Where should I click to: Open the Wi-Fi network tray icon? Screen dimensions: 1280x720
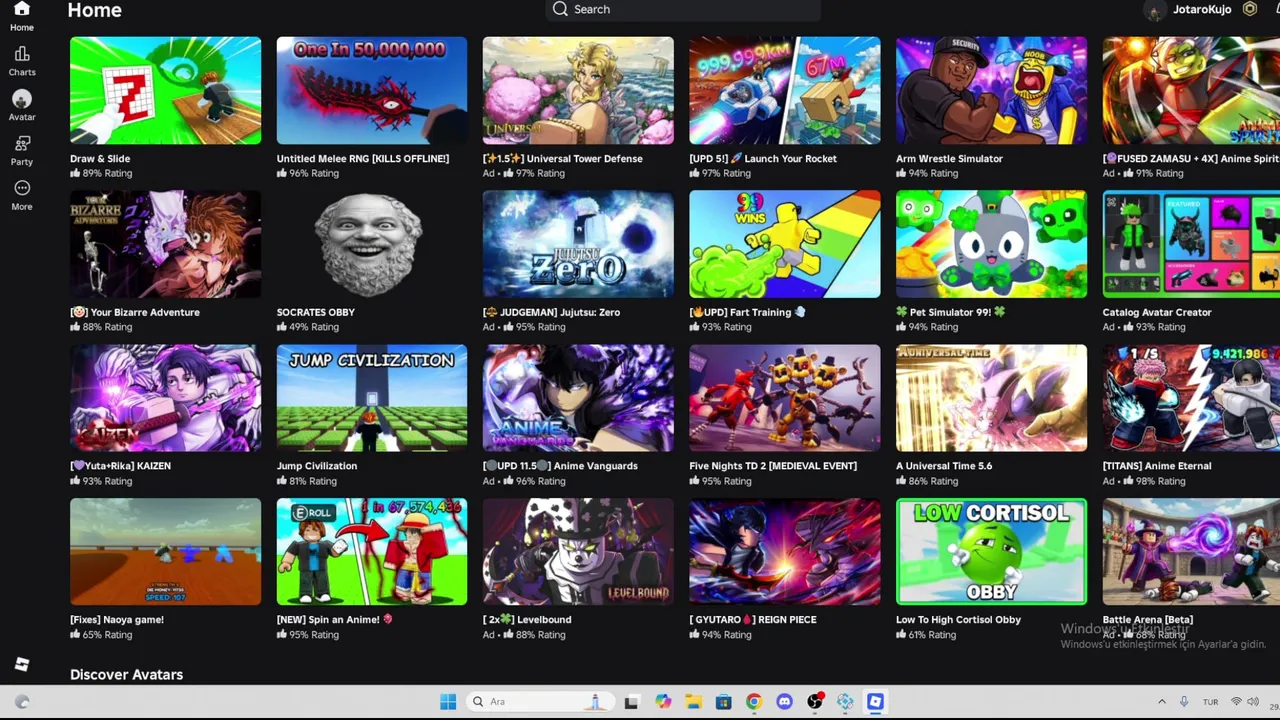pos(1236,702)
